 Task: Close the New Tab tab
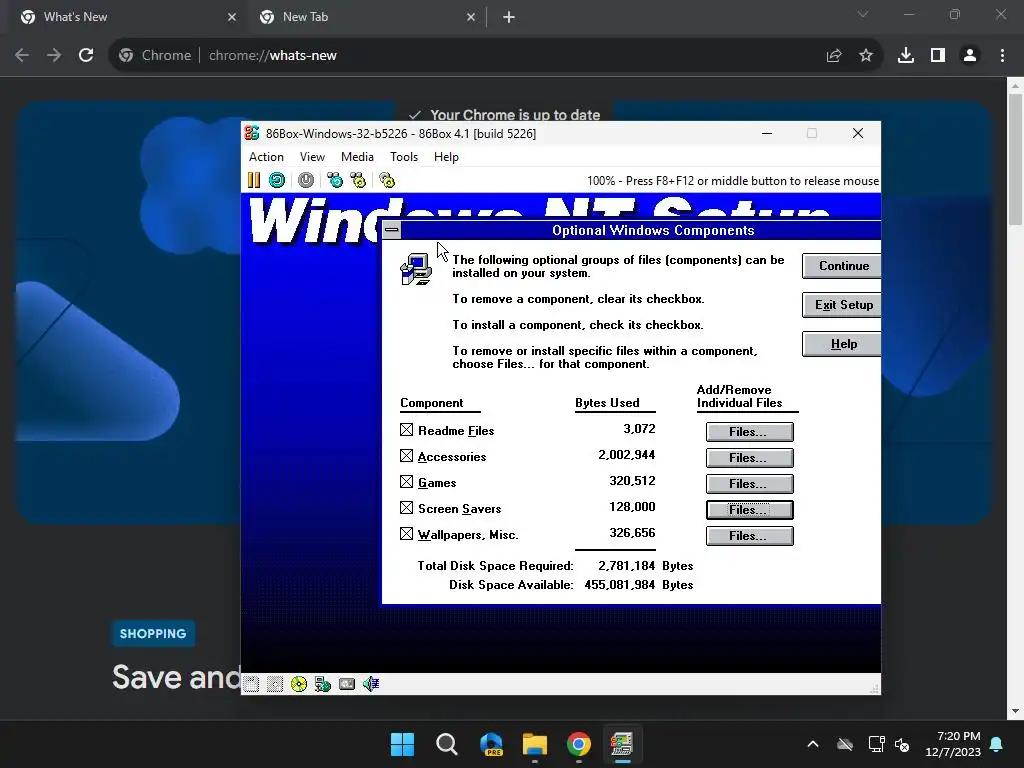[471, 18]
